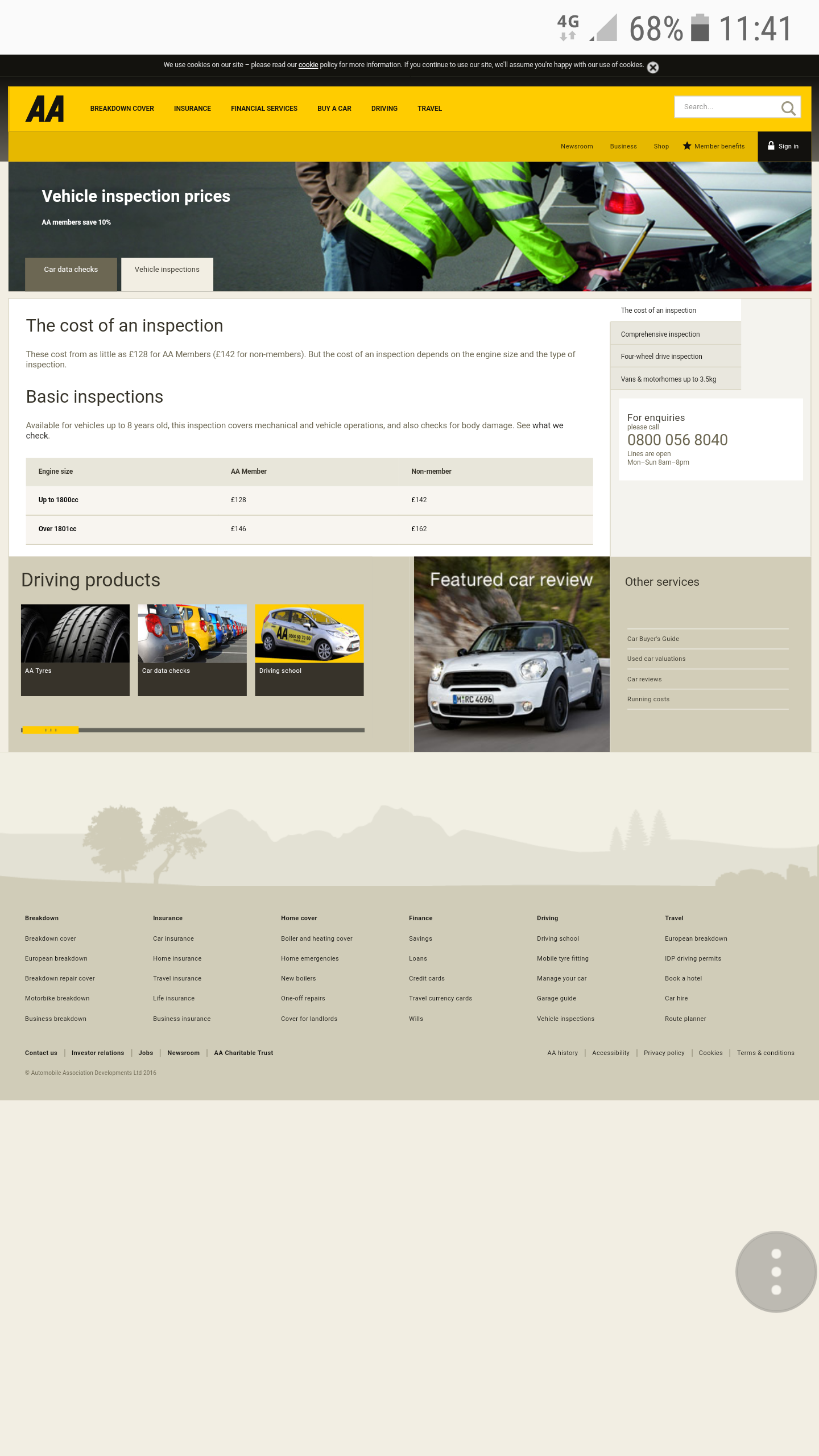The height and width of the screenshot is (1456, 819).
Task: Click the search magnifier icon
Action: pyautogui.click(x=788, y=107)
